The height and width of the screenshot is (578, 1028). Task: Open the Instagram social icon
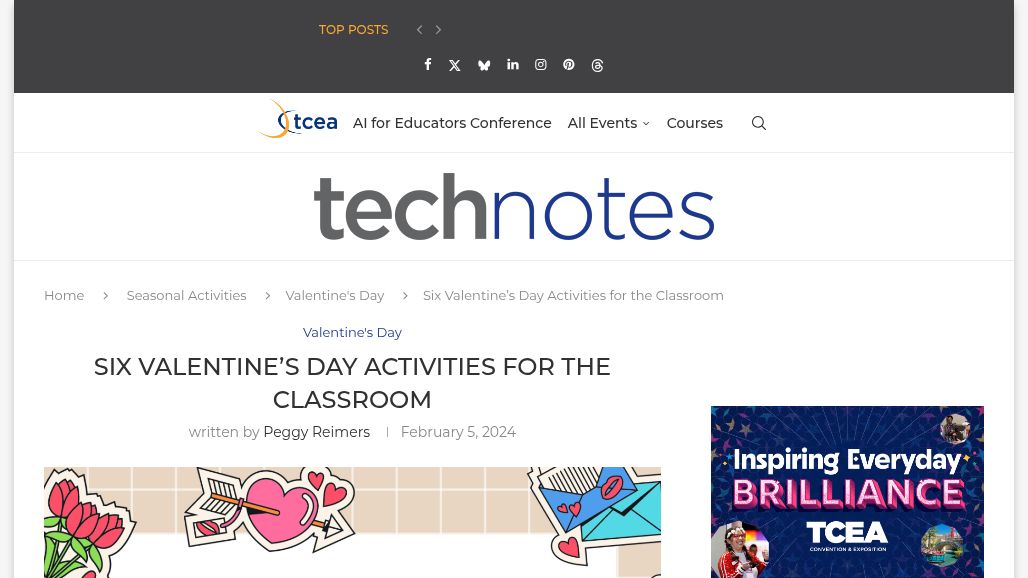541,65
